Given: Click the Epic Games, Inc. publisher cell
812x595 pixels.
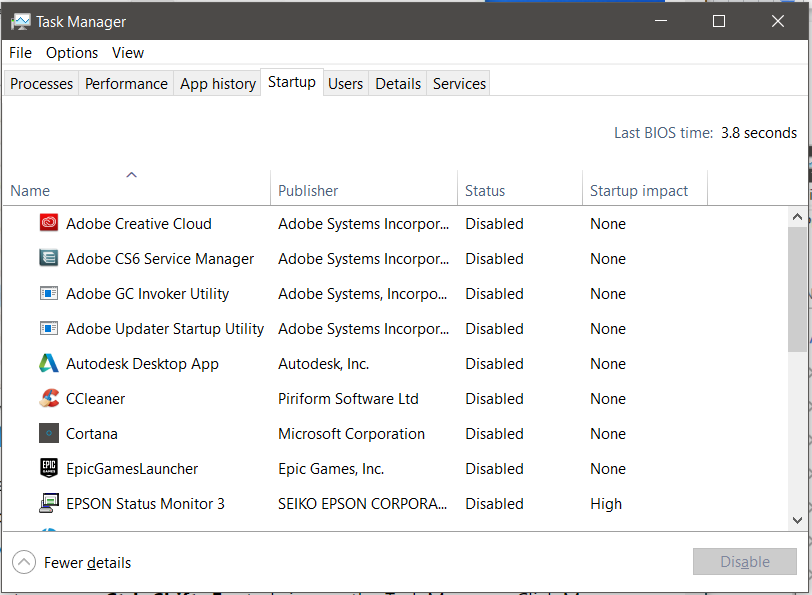Looking at the screenshot, I should point(331,469).
